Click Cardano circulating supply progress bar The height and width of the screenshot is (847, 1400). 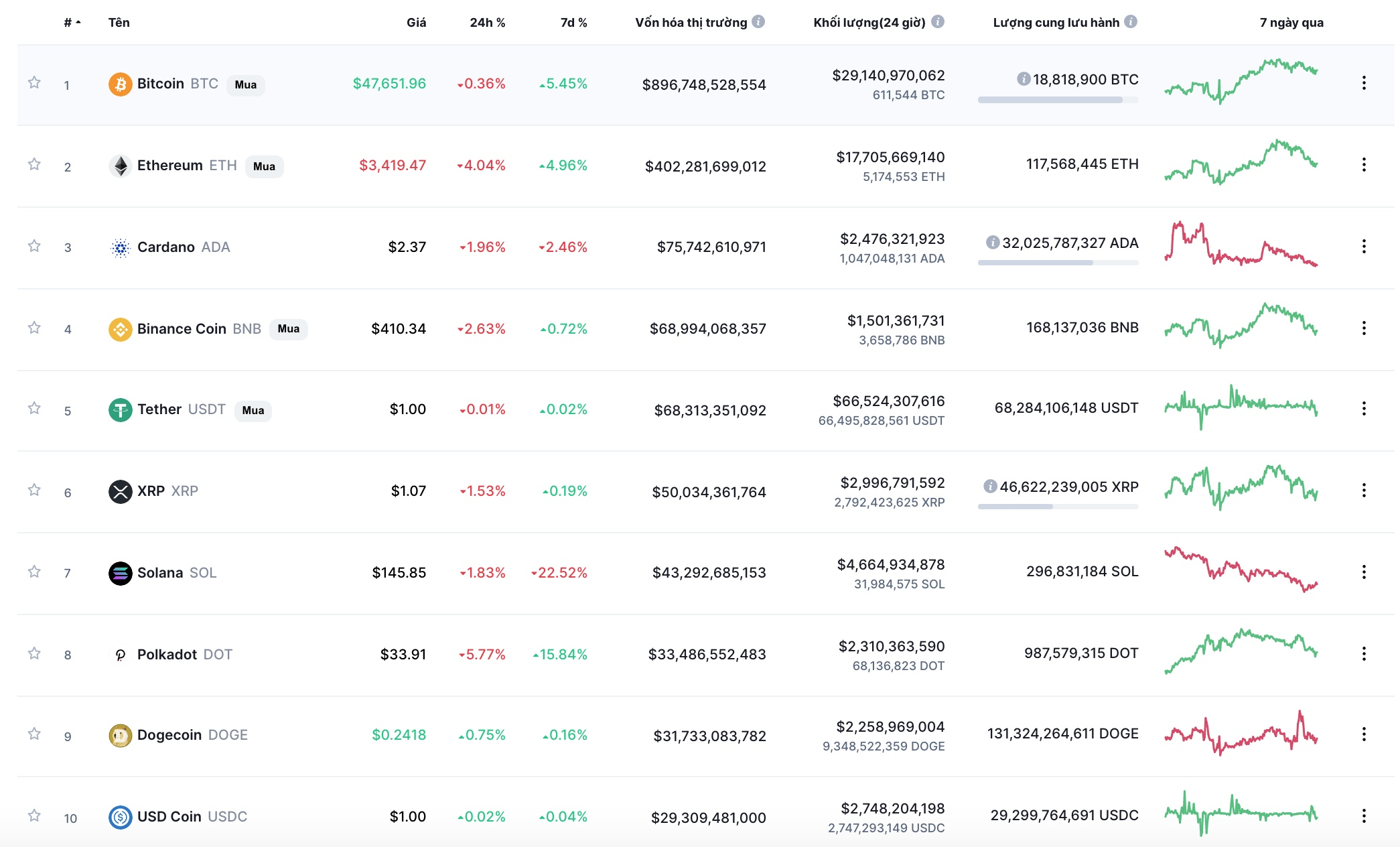point(1058,263)
